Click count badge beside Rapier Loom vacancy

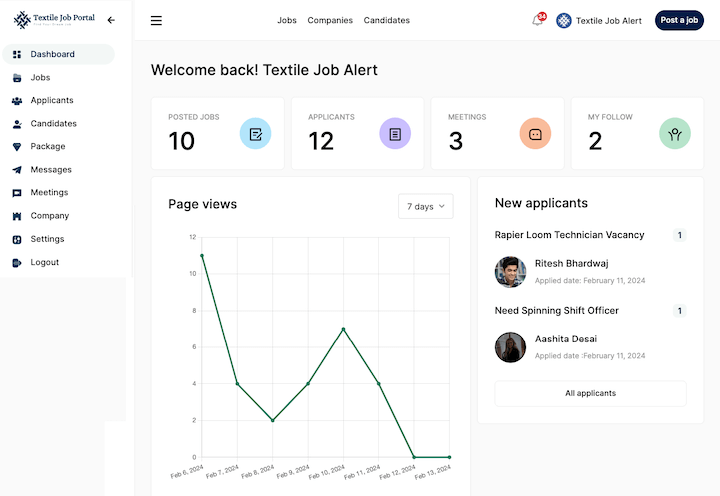[x=680, y=235]
